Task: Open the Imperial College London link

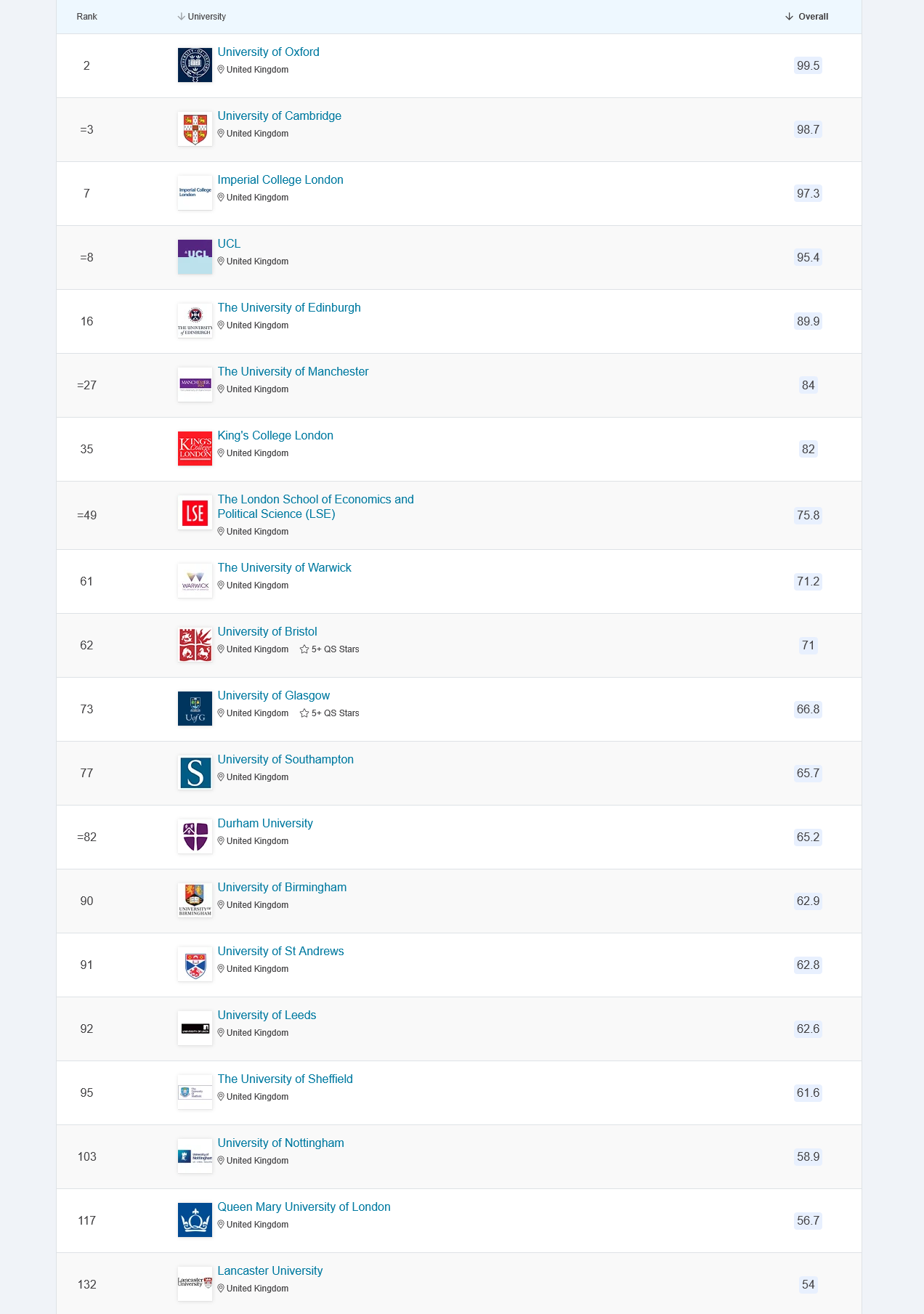Action: coord(280,180)
